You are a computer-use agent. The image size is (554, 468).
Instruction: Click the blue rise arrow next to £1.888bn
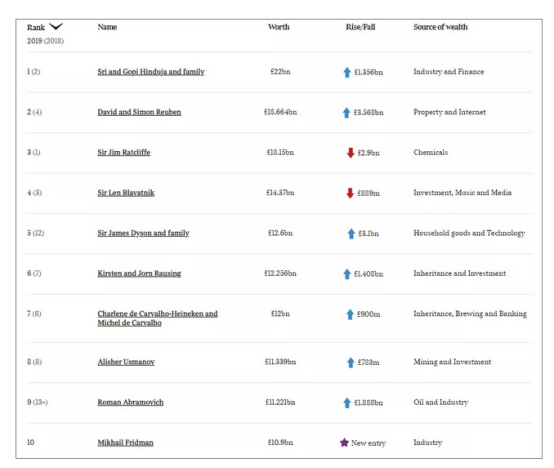pos(347,403)
